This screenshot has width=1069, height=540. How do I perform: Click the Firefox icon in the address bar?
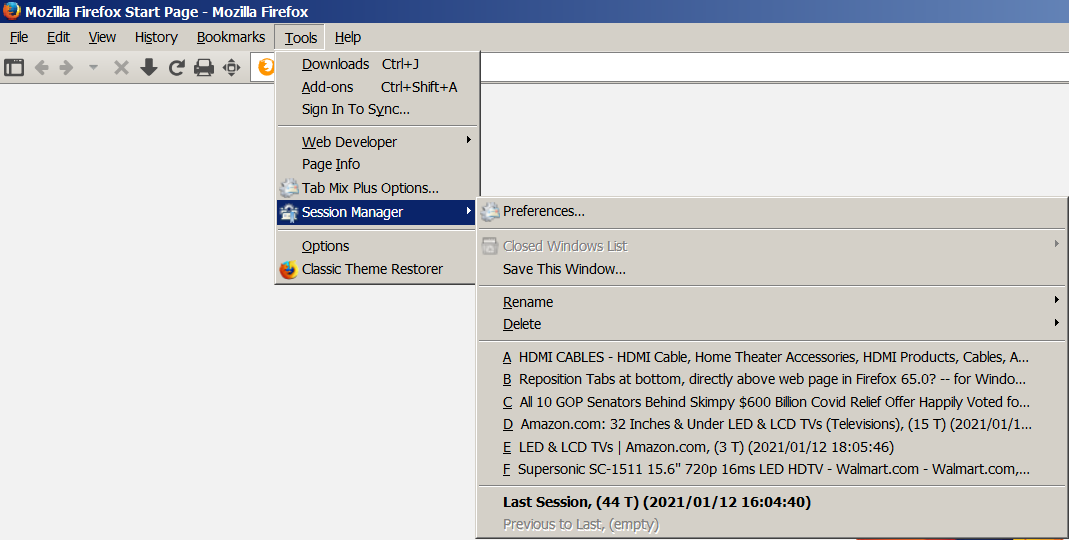click(x=266, y=67)
